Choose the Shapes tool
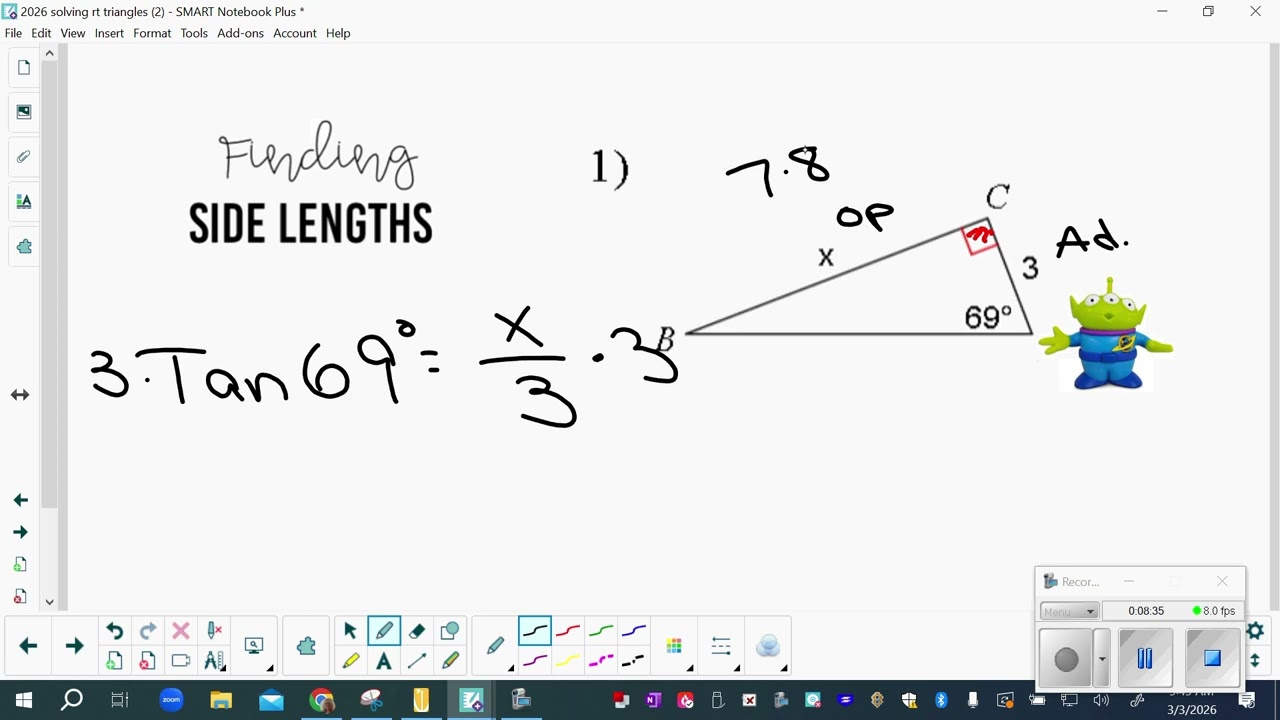The image size is (1280, 720). 450,631
